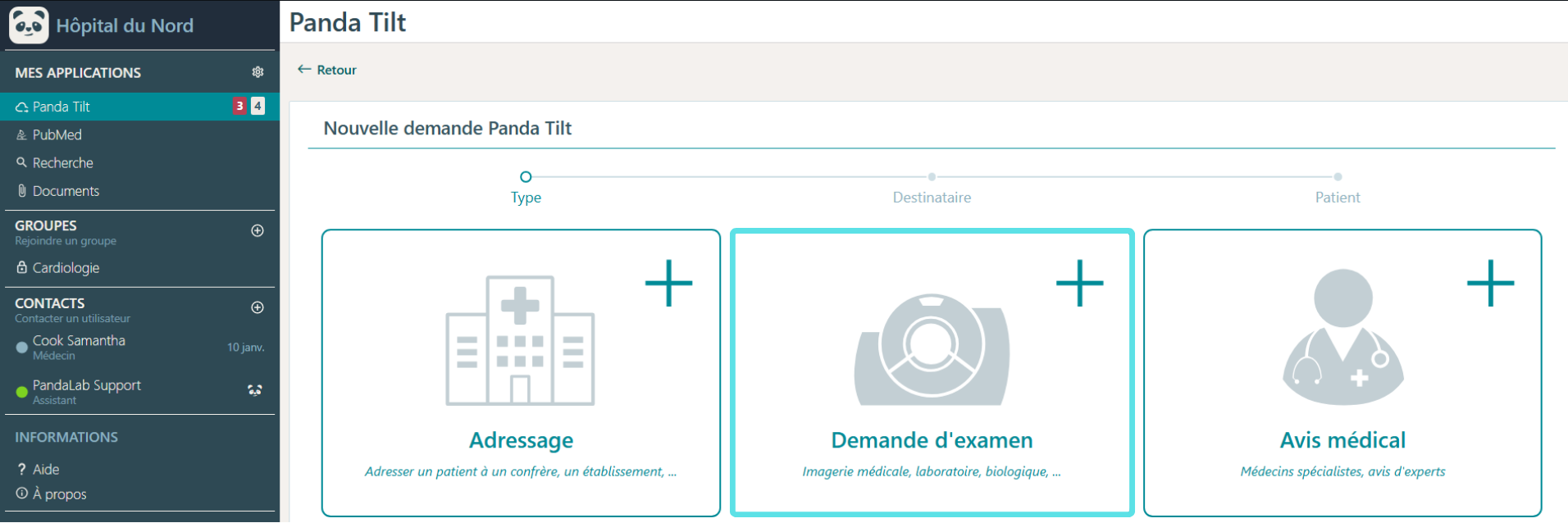Open the Cardiologie group
The width and height of the screenshot is (1568, 523).
pos(139,268)
